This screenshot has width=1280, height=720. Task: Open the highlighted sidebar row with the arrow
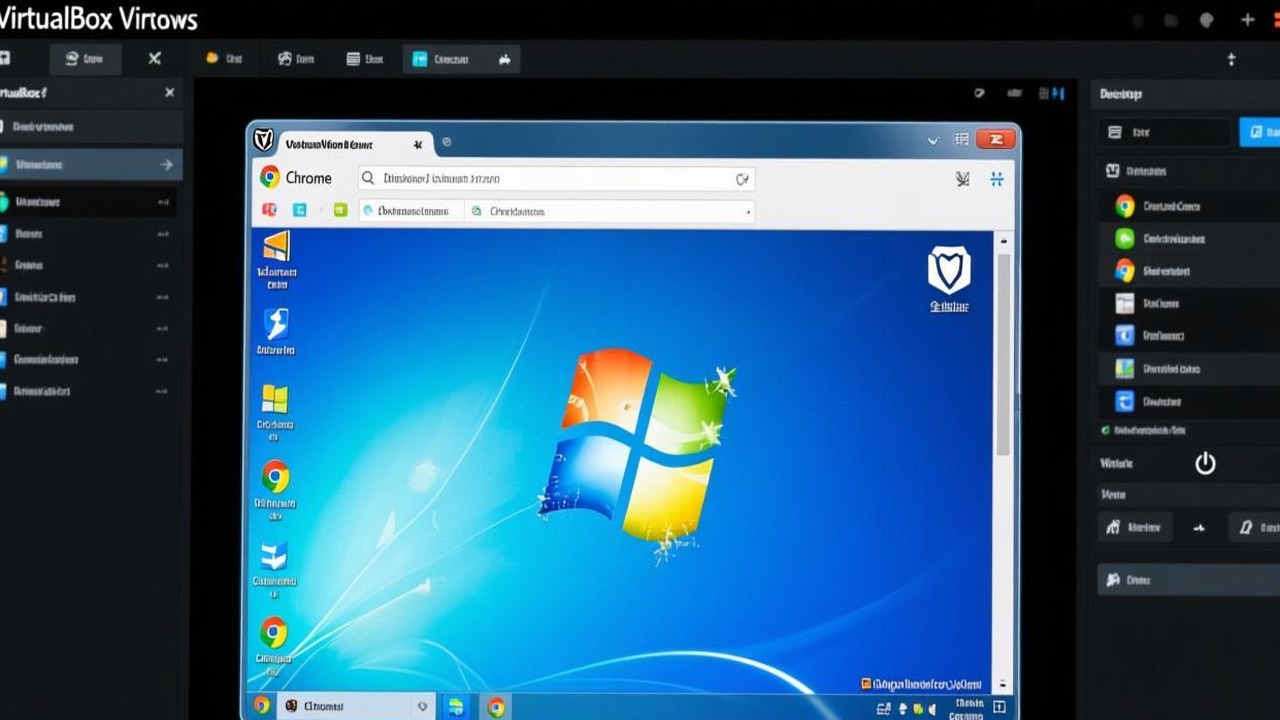(91, 164)
